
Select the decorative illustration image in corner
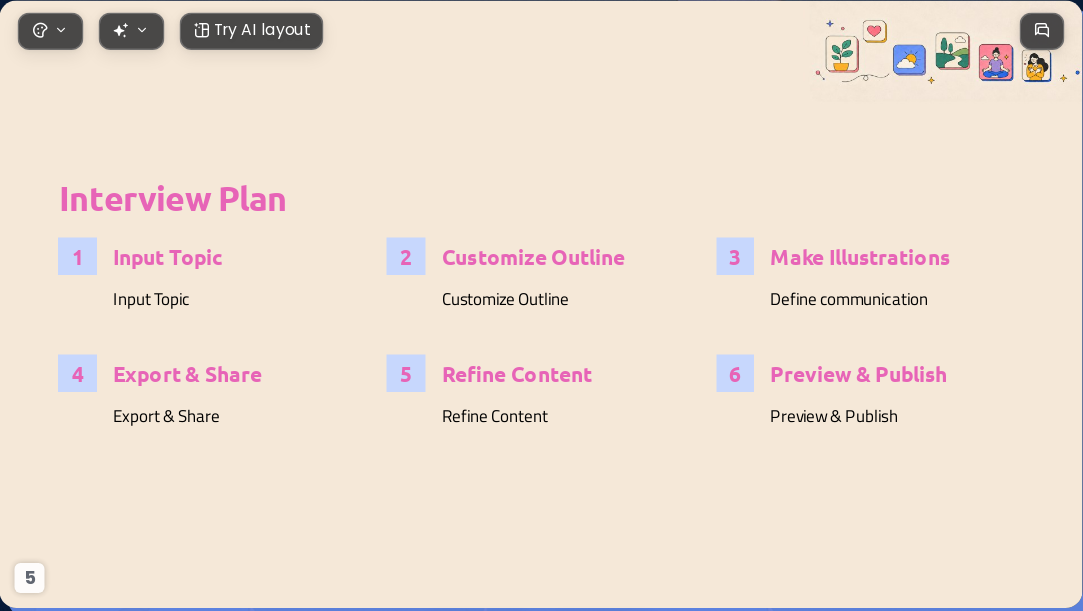tap(946, 52)
